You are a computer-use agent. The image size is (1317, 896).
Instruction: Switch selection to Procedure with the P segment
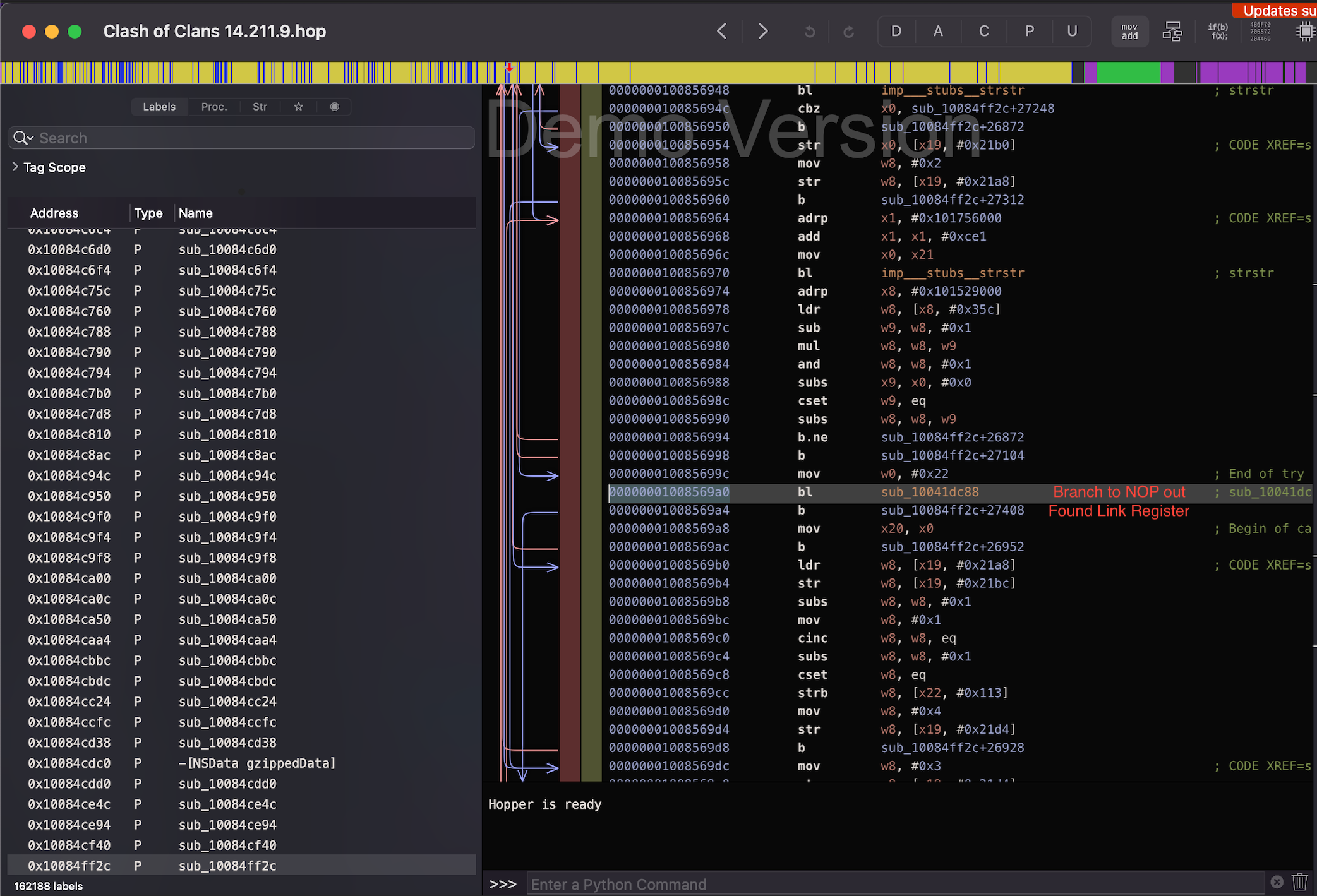pyautogui.click(x=1029, y=31)
